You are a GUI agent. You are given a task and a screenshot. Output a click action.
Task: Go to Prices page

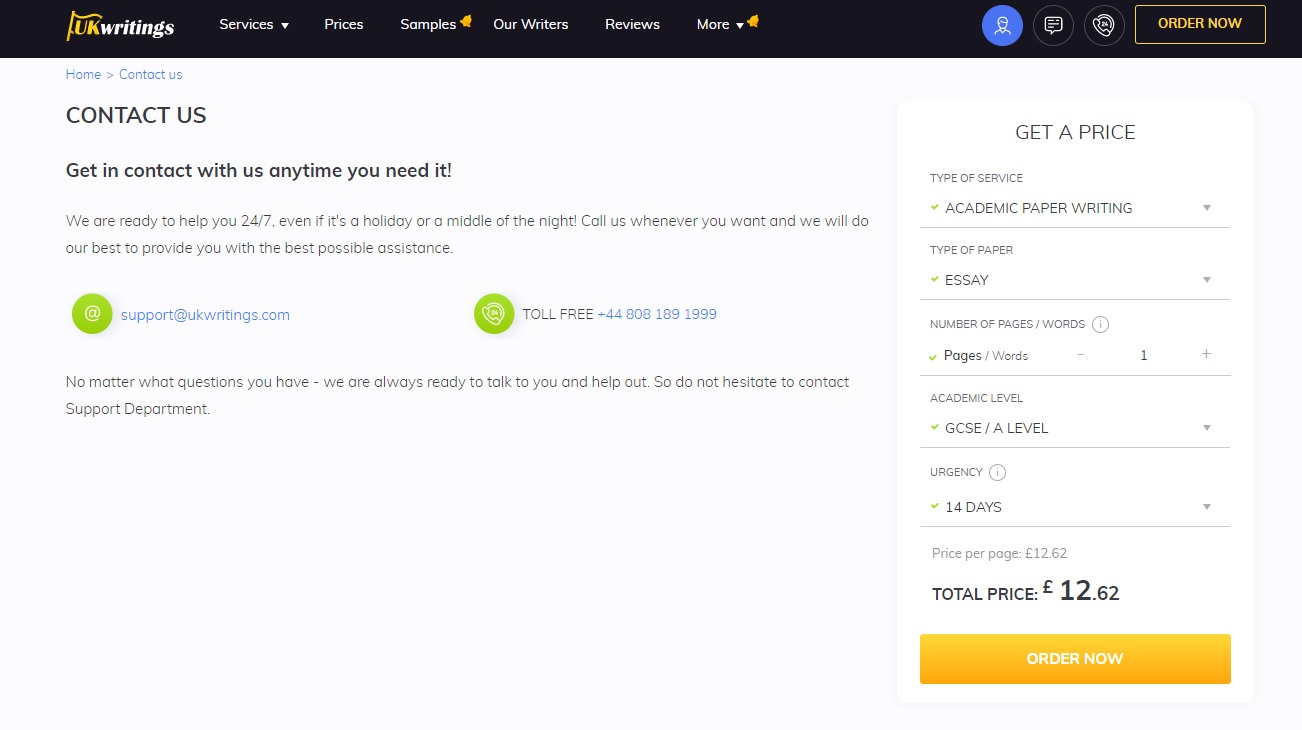tap(344, 24)
